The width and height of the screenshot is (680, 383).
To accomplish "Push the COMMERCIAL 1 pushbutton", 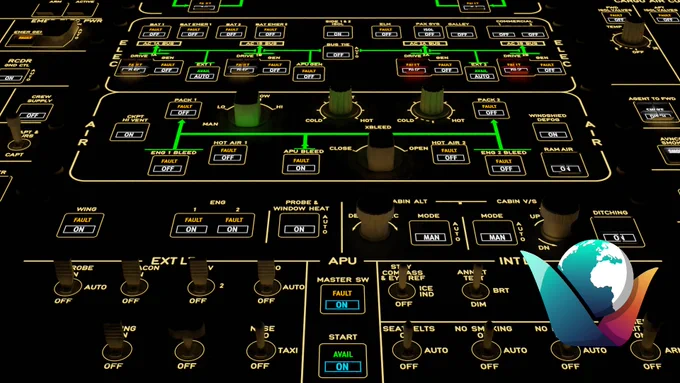I will 503,32.
